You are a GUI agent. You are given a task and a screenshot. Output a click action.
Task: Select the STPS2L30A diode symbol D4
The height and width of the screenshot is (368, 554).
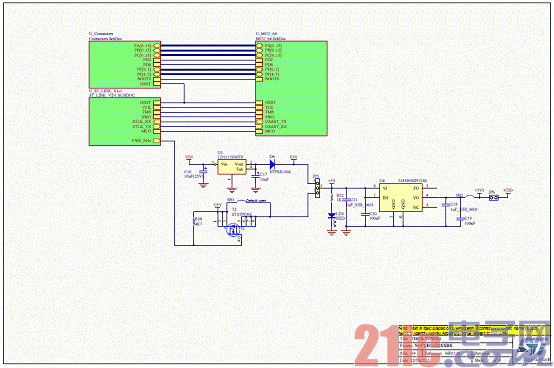coord(272,164)
